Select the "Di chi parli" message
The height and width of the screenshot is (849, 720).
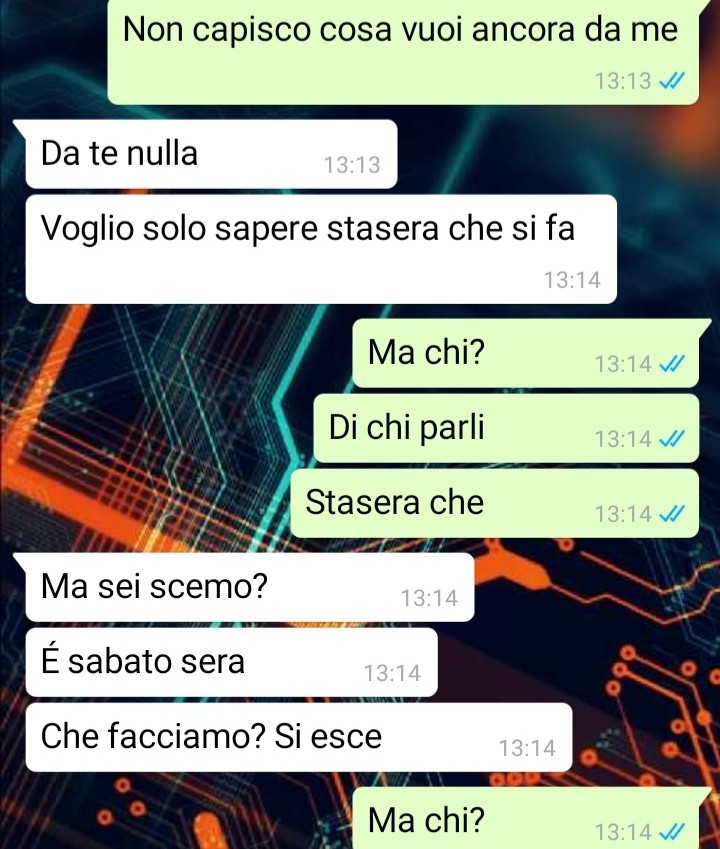pyautogui.click(x=506, y=428)
